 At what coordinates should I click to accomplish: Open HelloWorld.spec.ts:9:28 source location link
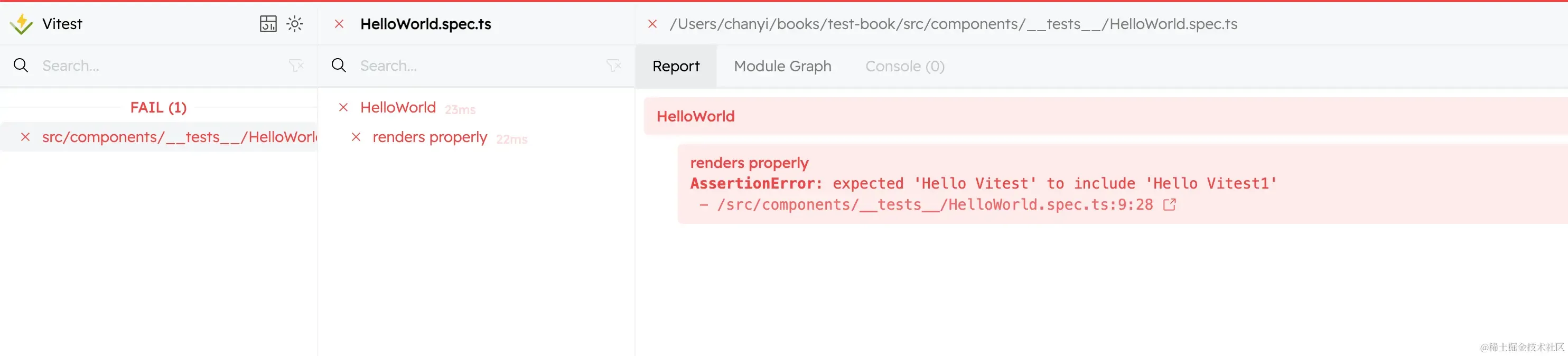click(x=935, y=205)
